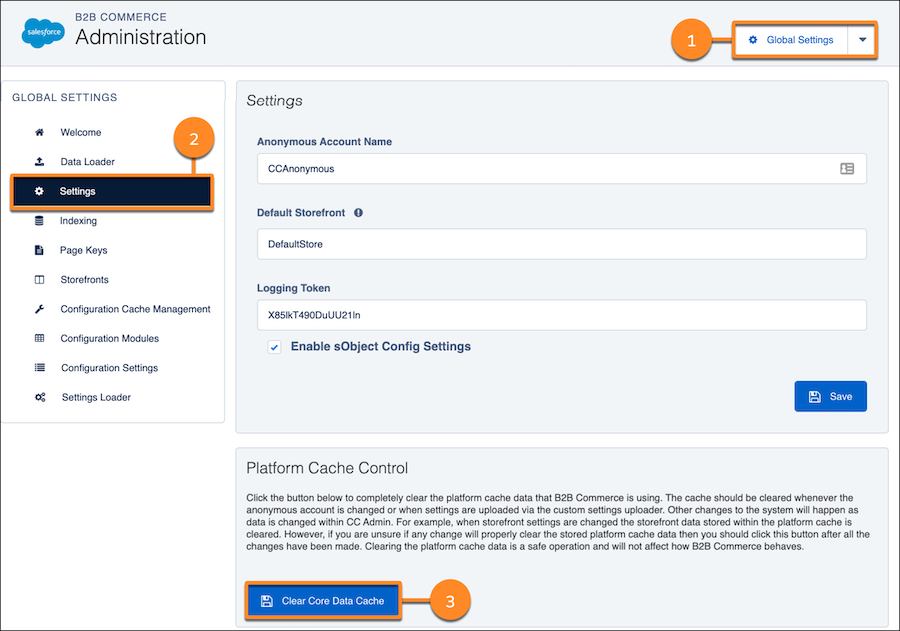Open Data Loader in sidebar
Image resolution: width=900 pixels, height=631 pixels.
click(87, 162)
